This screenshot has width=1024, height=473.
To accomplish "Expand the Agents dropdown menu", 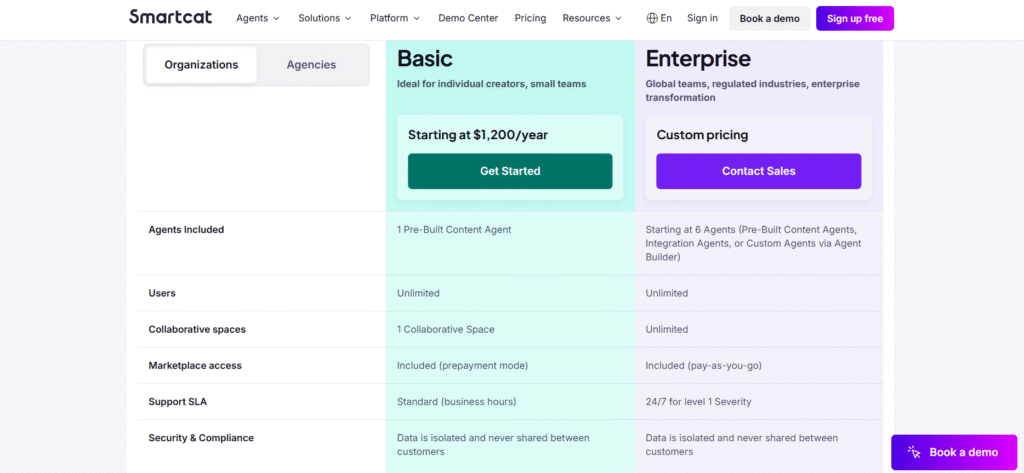I will click(x=257, y=18).
